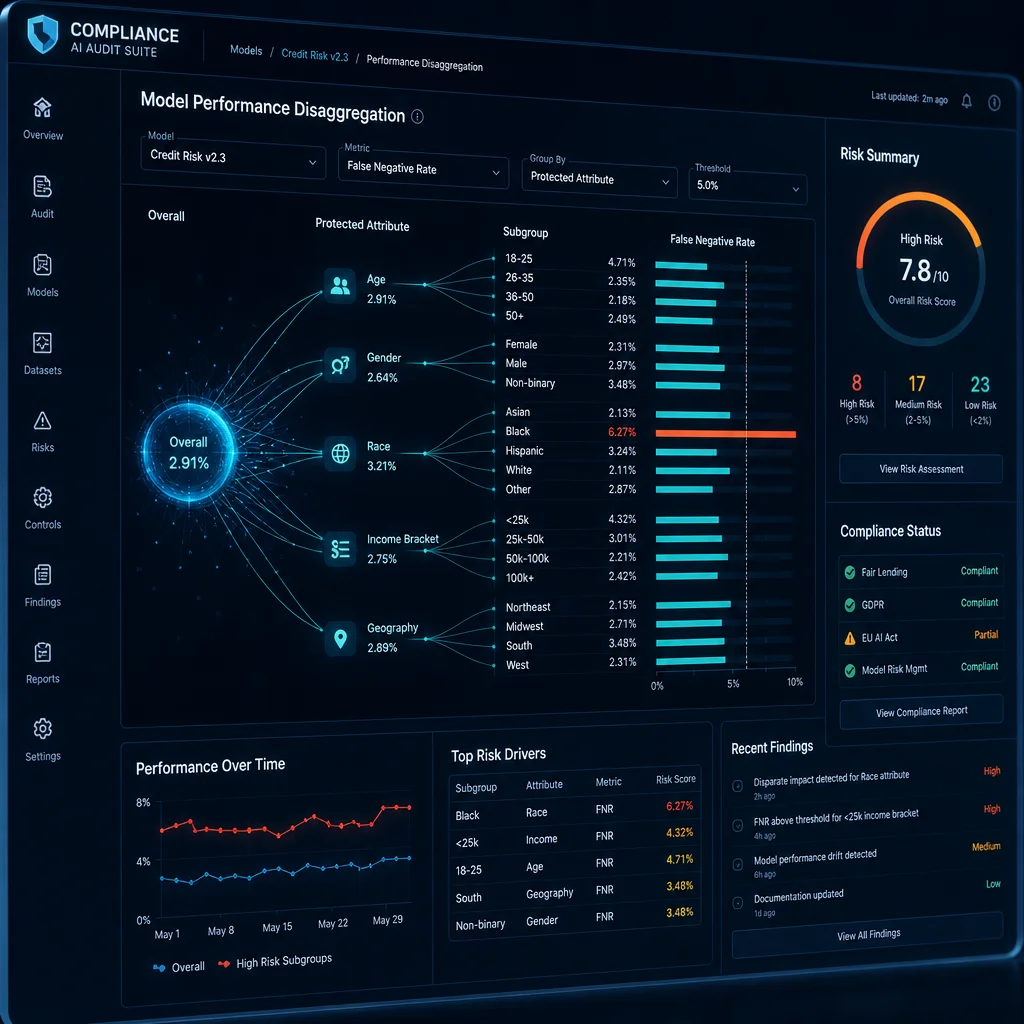This screenshot has width=1024, height=1024.
Task: Select the Non-binary subgroup row
Action: coord(643,384)
